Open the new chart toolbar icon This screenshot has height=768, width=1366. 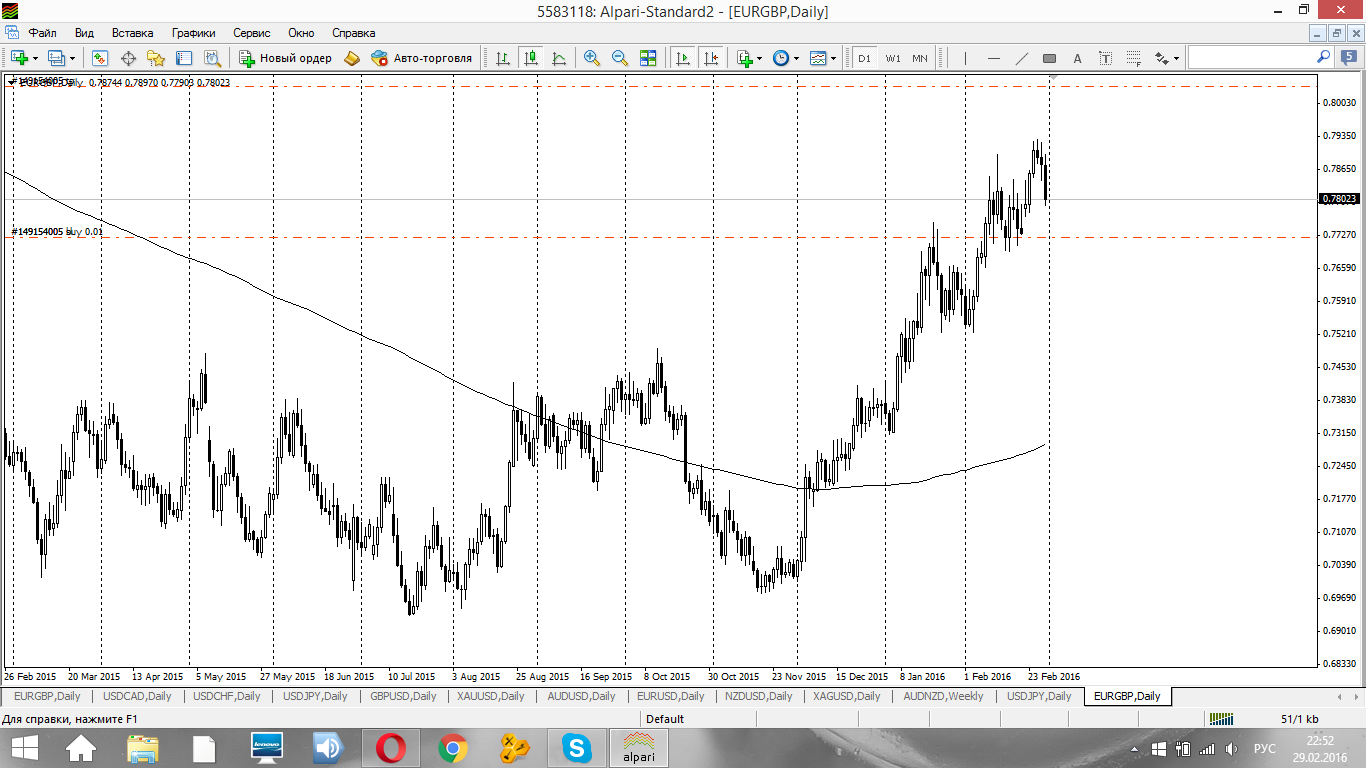point(18,58)
